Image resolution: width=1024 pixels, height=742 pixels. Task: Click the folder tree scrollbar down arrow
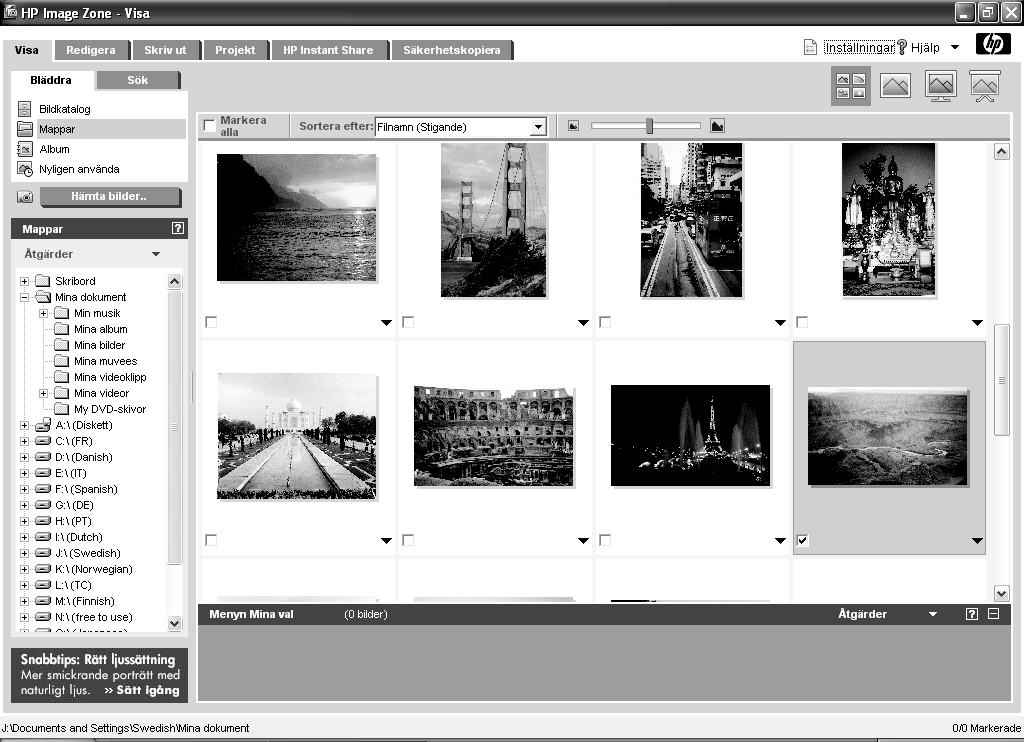[x=174, y=623]
